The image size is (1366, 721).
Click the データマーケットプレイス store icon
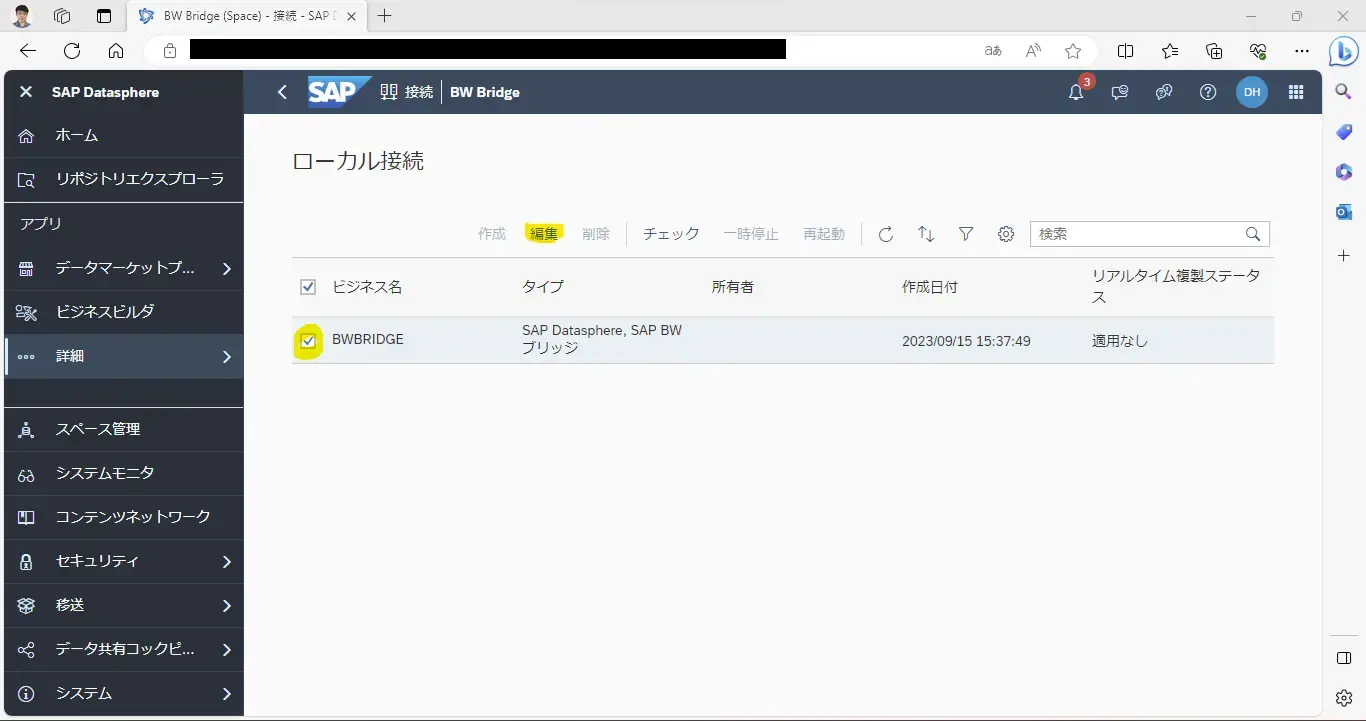pyautogui.click(x=26, y=268)
